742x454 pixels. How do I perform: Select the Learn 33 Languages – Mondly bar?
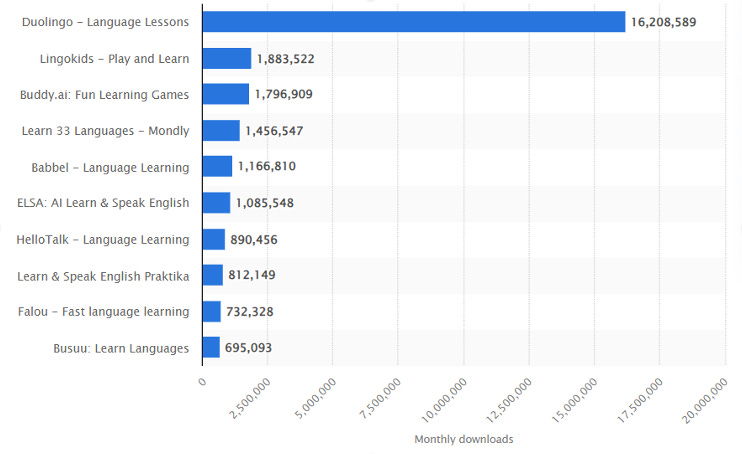pos(221,131)
